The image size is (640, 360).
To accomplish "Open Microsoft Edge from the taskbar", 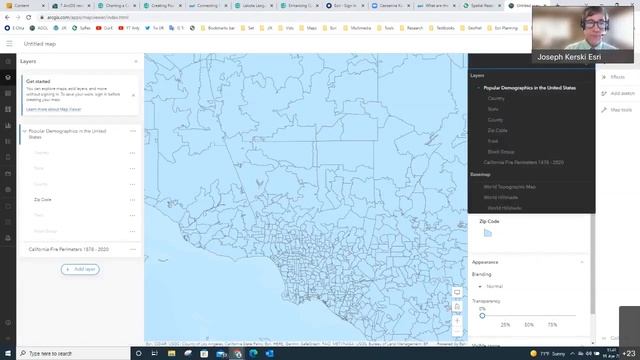I will point(253,353).
